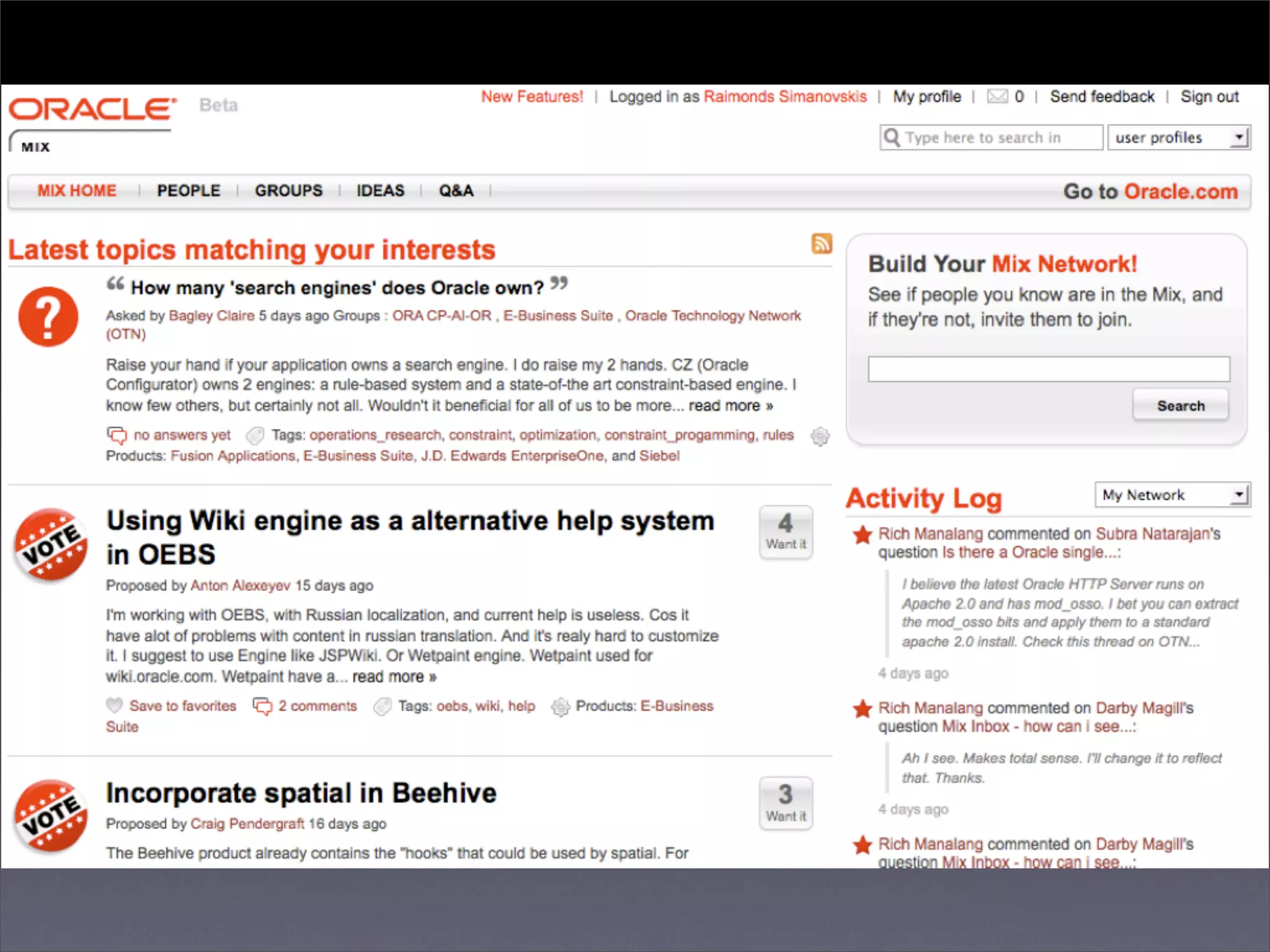This screenshot has height=952, width=1270.
Task: Open My profile
Action: [927, 97]
